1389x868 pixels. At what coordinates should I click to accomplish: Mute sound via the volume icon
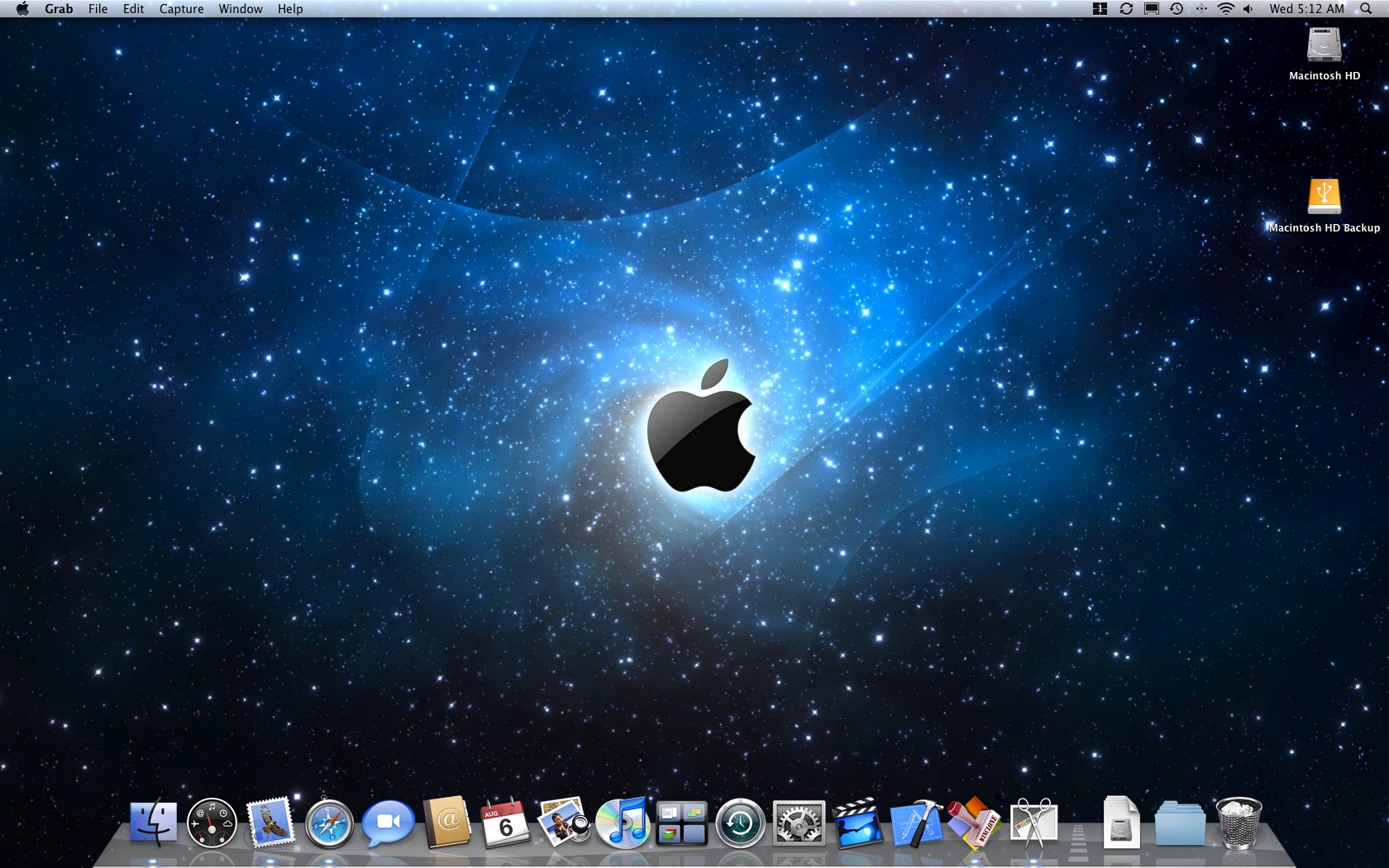1249,9
